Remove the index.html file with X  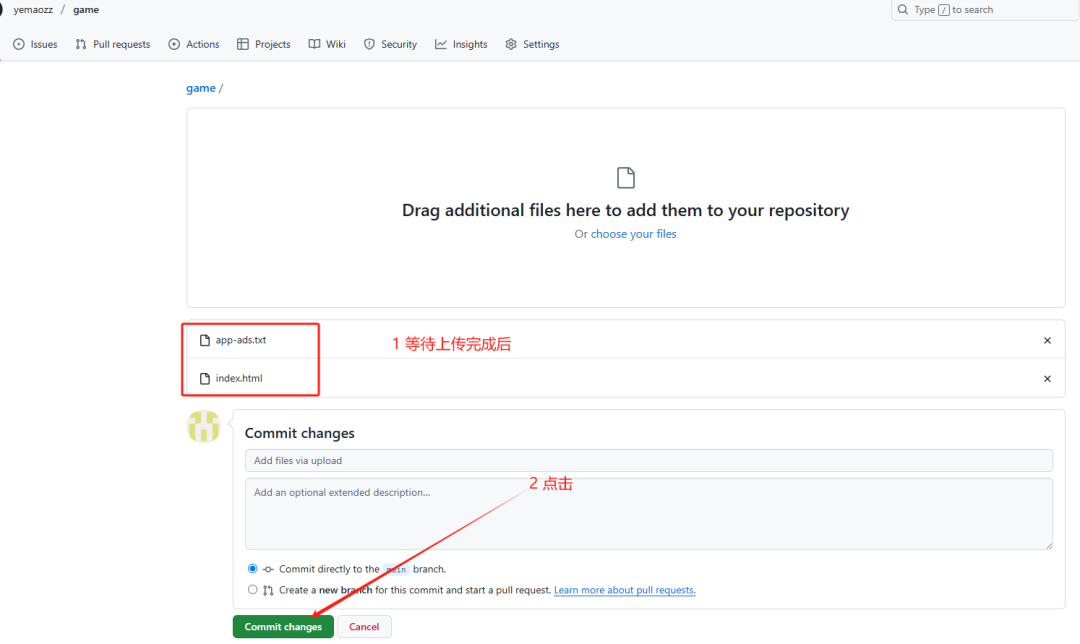point(1047,379)
